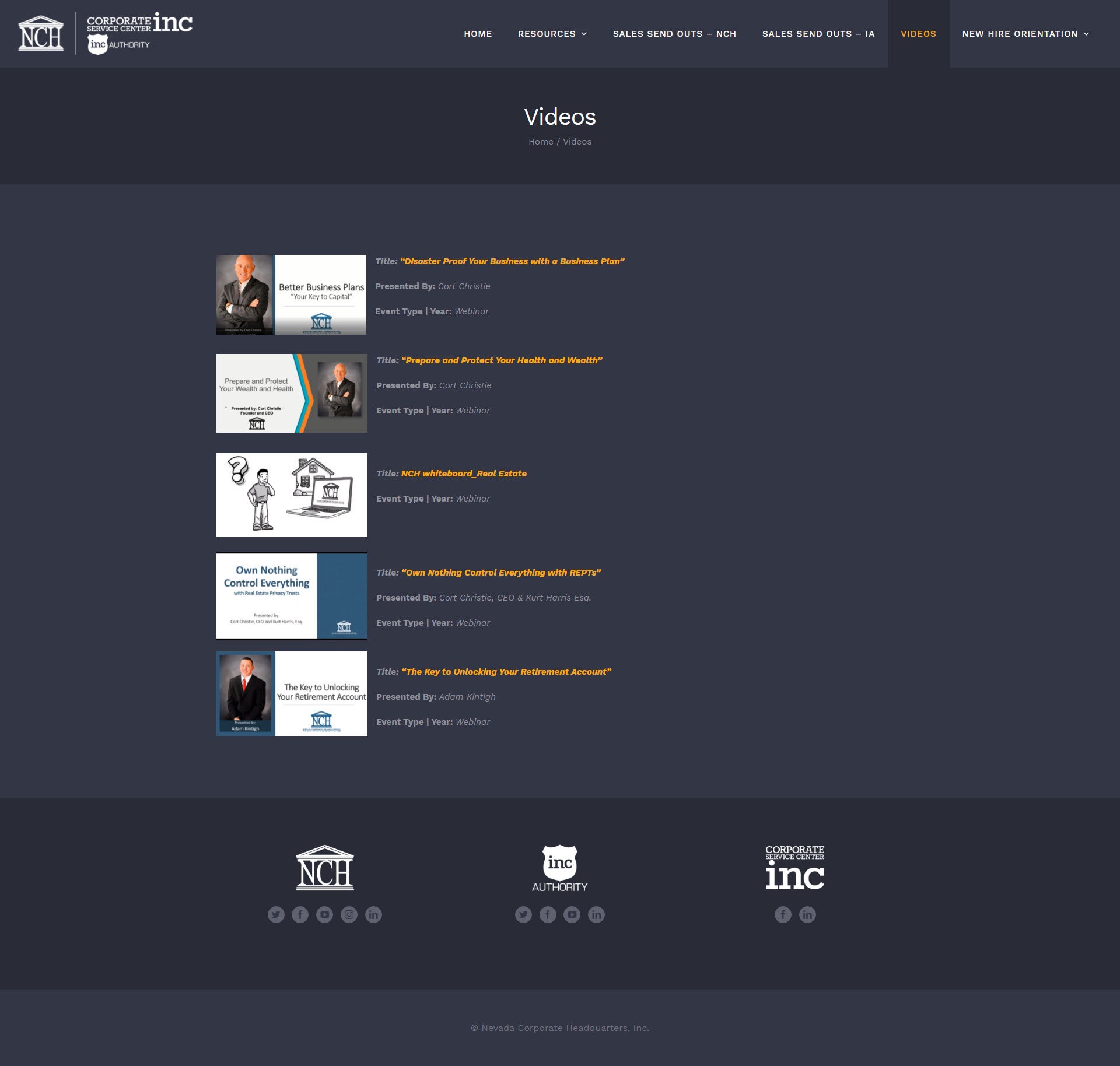Open Inc Authority LinkedIn icon
This screenshot has height=1066, width=1120.
(x=596, y=914)
